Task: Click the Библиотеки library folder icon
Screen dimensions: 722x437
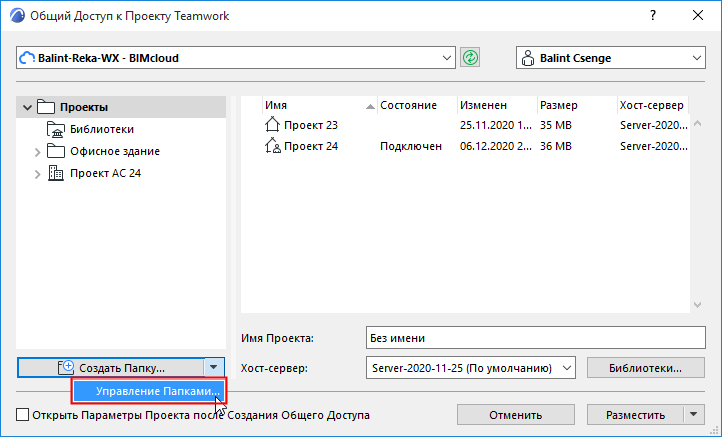Action: tap(56, 129)
